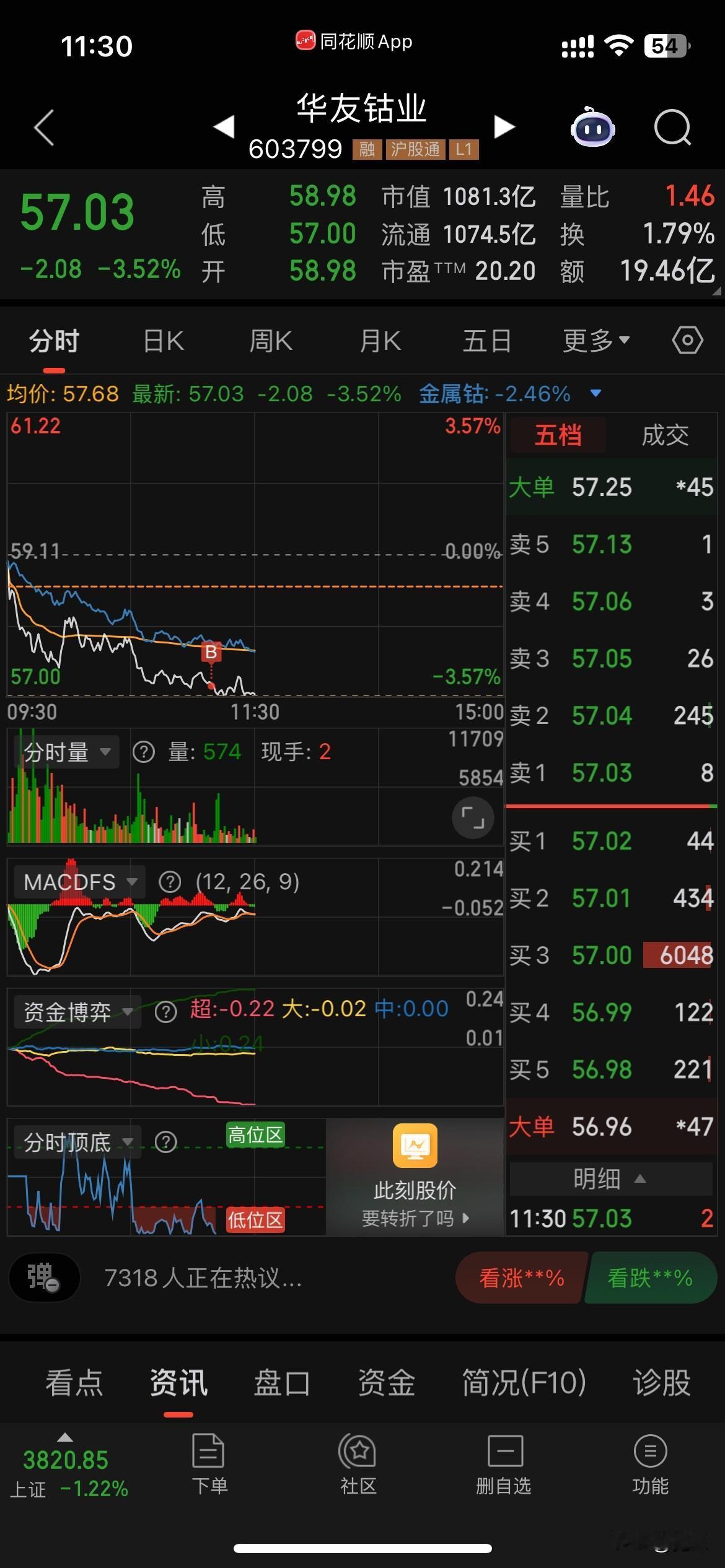Switch to 成交 trades tab

(665, 435)
